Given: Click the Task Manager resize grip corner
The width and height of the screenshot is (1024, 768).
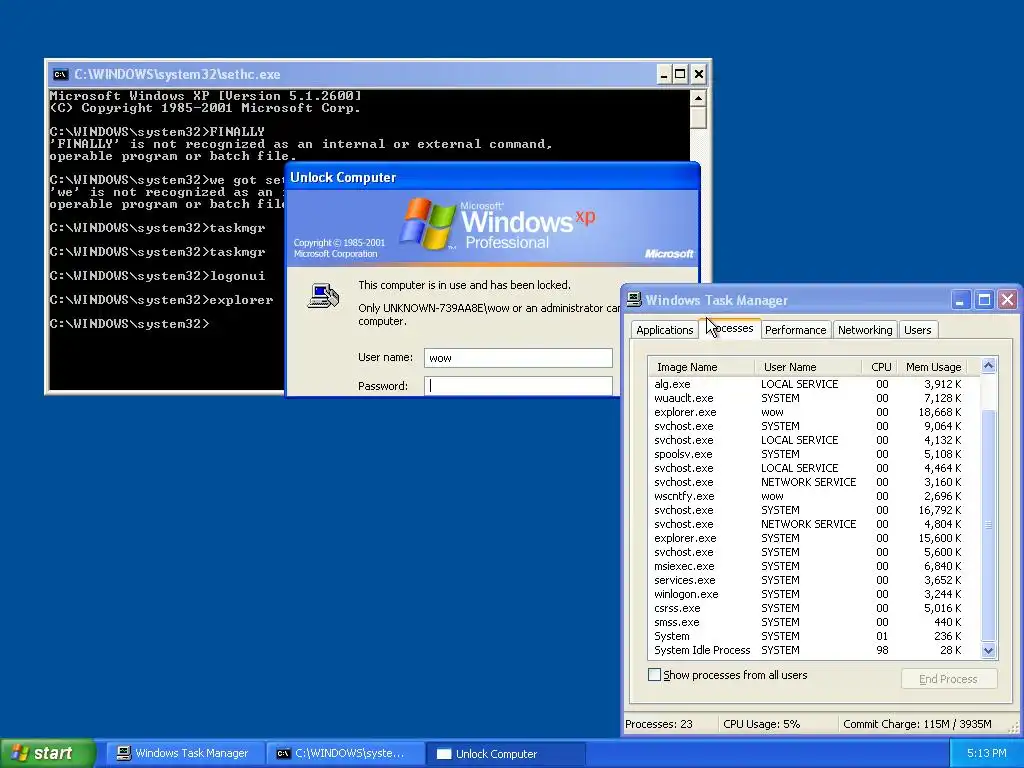Looking at the screenshot, I should pos(1013,727).
